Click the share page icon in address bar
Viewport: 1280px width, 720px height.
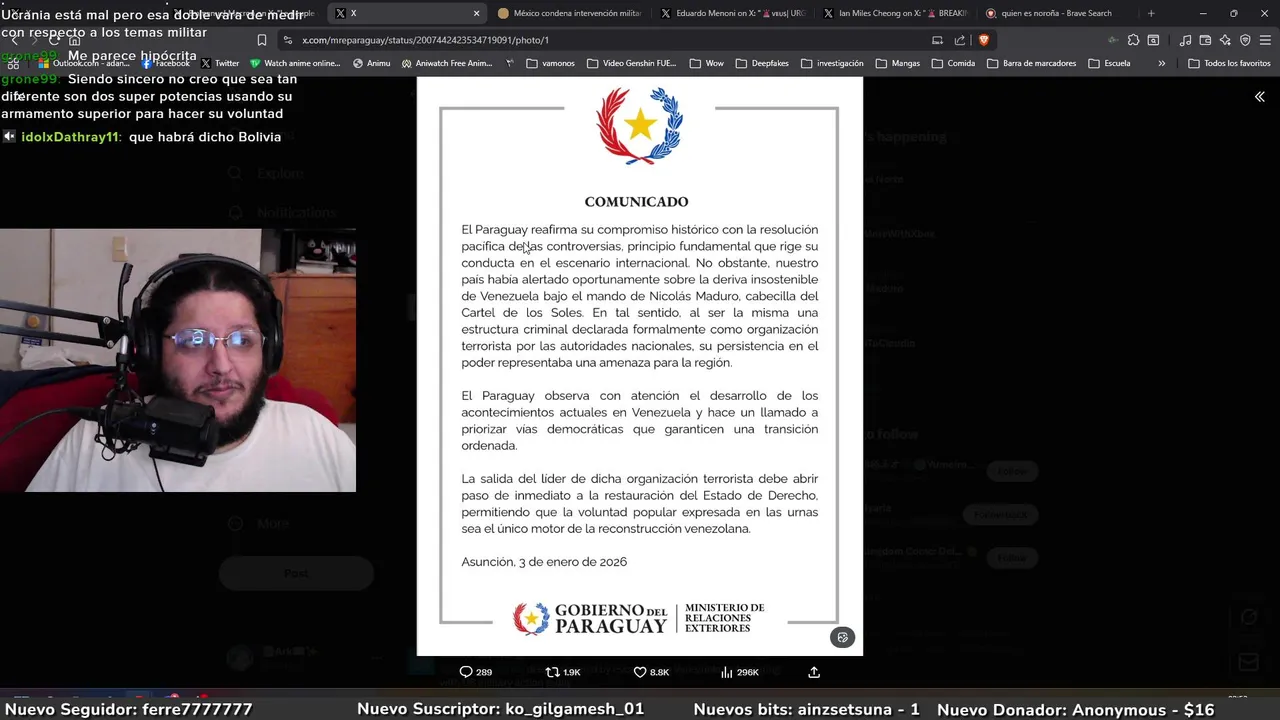click(960, 40)
